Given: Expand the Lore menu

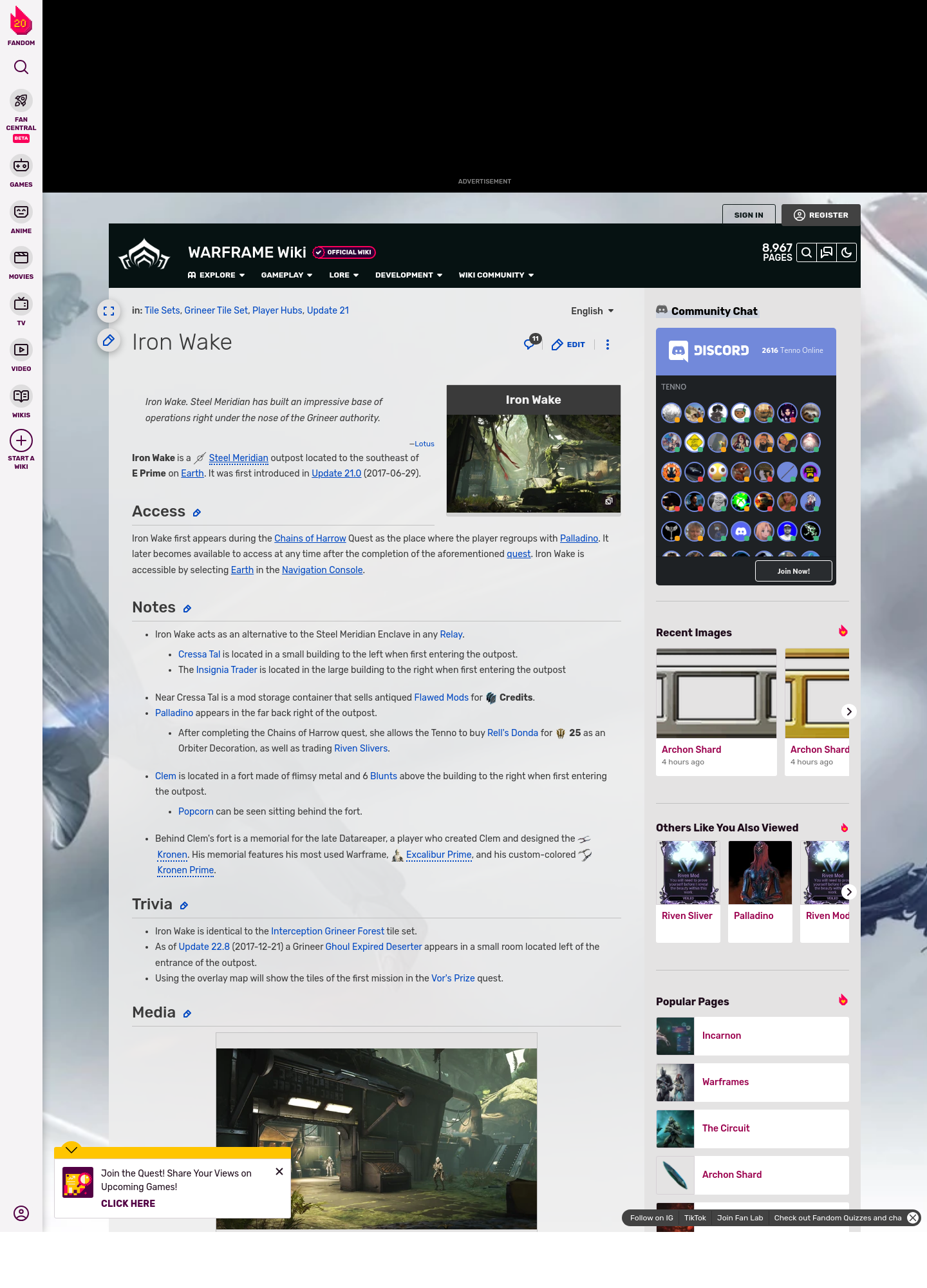Looking at the screenshot, I should click(344, 275).
